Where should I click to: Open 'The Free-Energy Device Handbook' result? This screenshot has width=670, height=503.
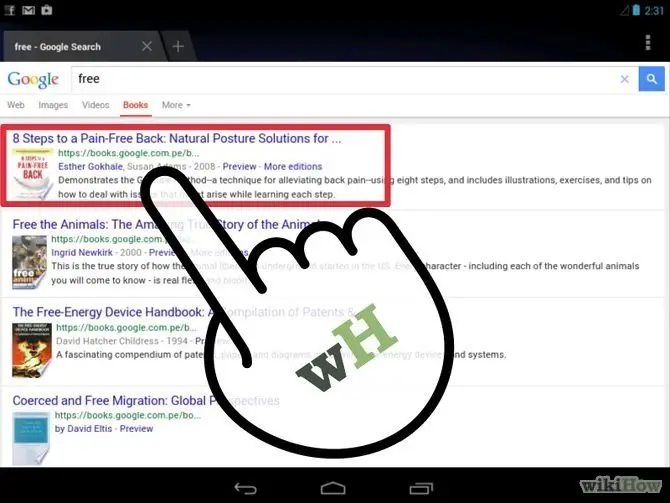[184, 312]
